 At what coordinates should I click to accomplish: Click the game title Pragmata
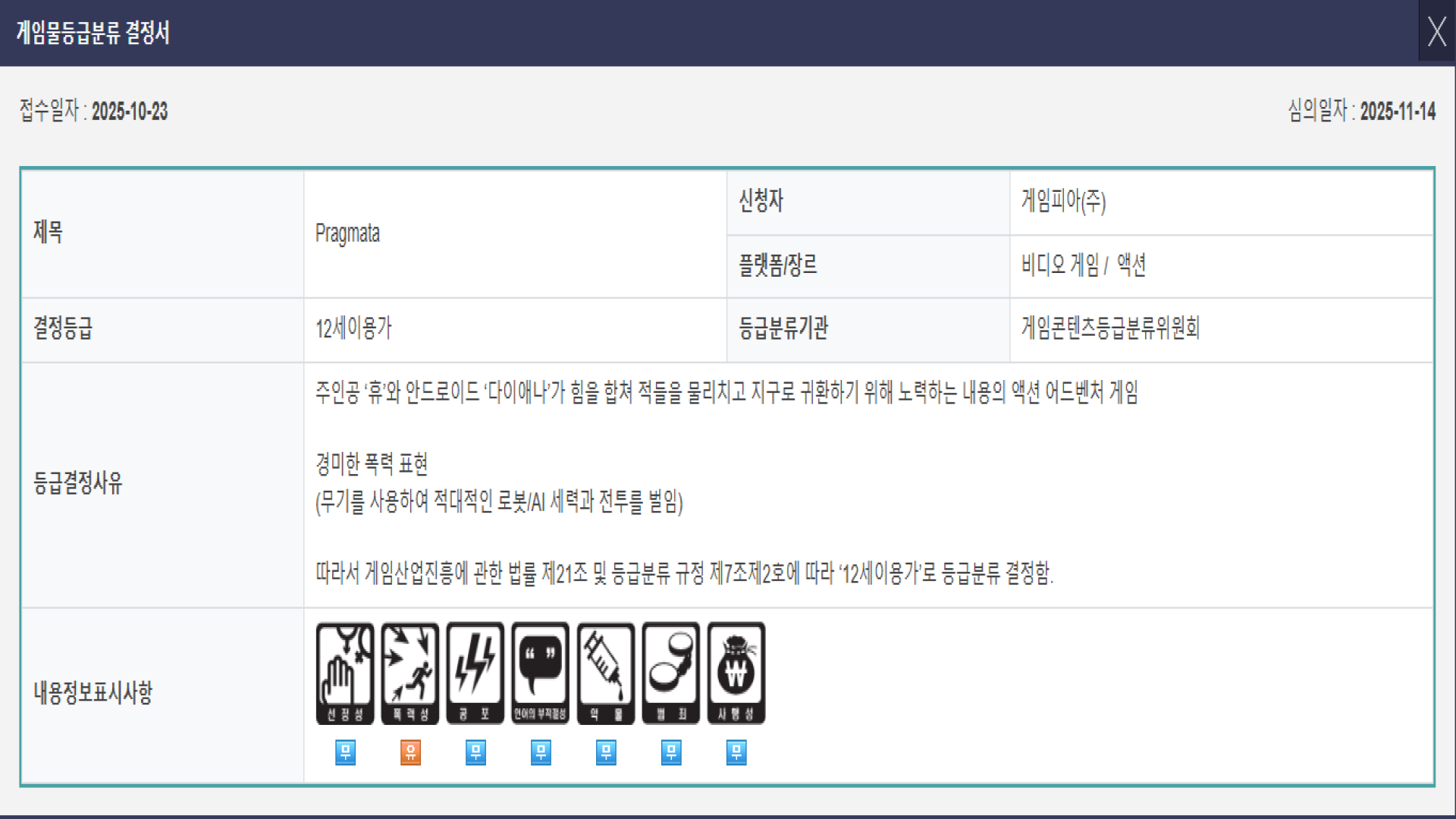pos(347,234)
